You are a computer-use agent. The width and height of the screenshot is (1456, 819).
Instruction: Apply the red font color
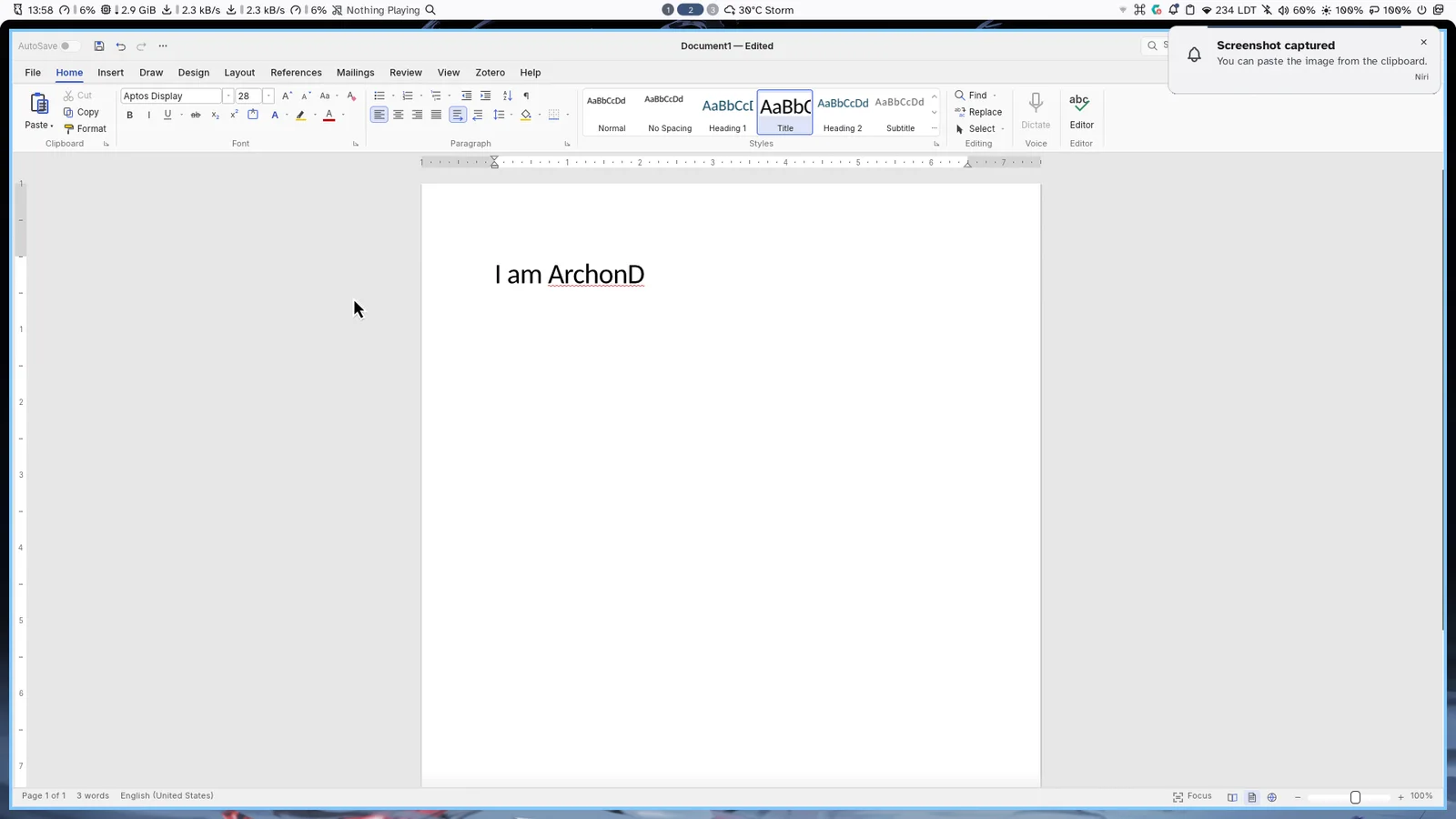click(x=329, y=115)
